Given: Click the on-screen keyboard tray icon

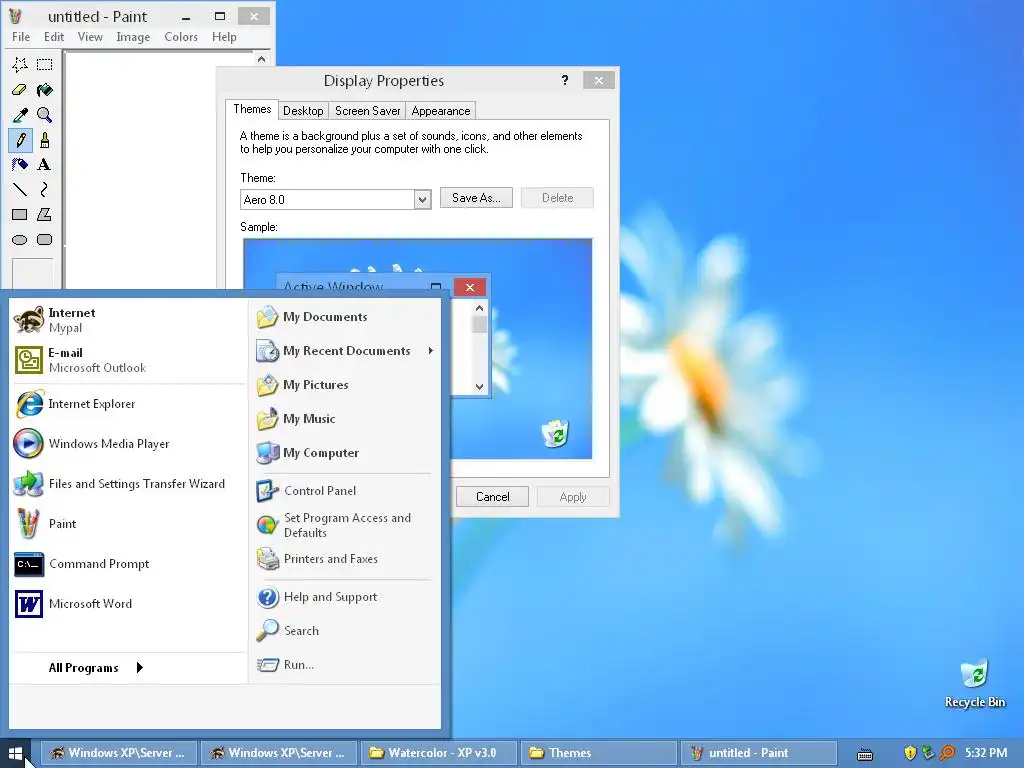Looking at the screenshot, I should pos(865,754).
